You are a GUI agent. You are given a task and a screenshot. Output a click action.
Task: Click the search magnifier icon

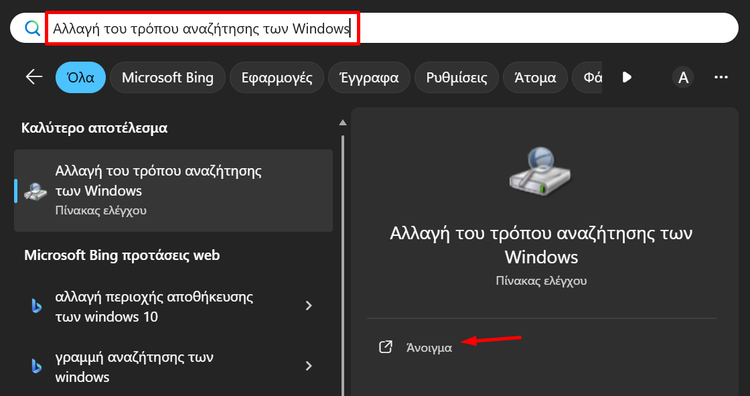pos(33,29)
